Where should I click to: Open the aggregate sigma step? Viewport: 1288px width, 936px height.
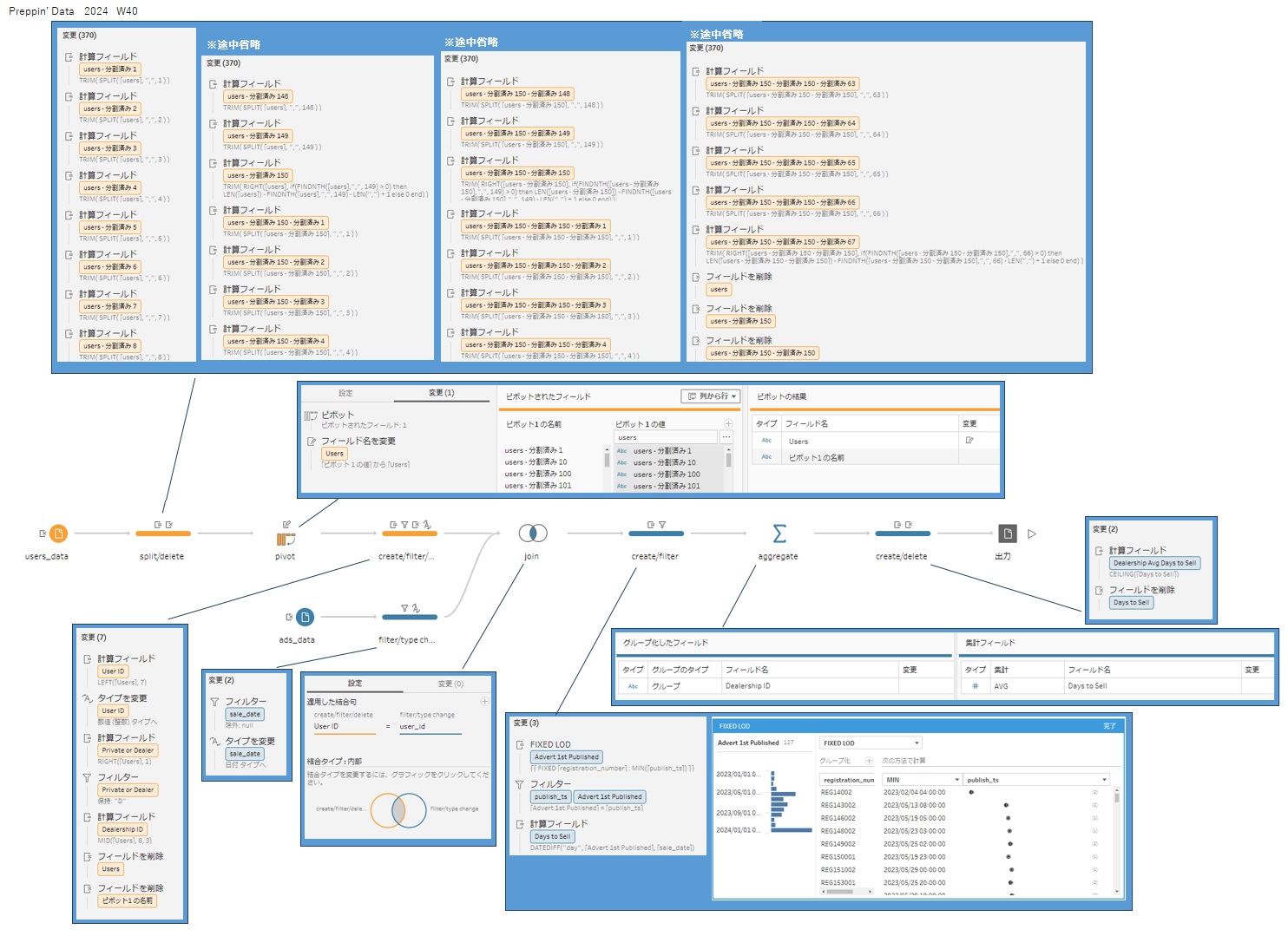(x=779, y=533)
